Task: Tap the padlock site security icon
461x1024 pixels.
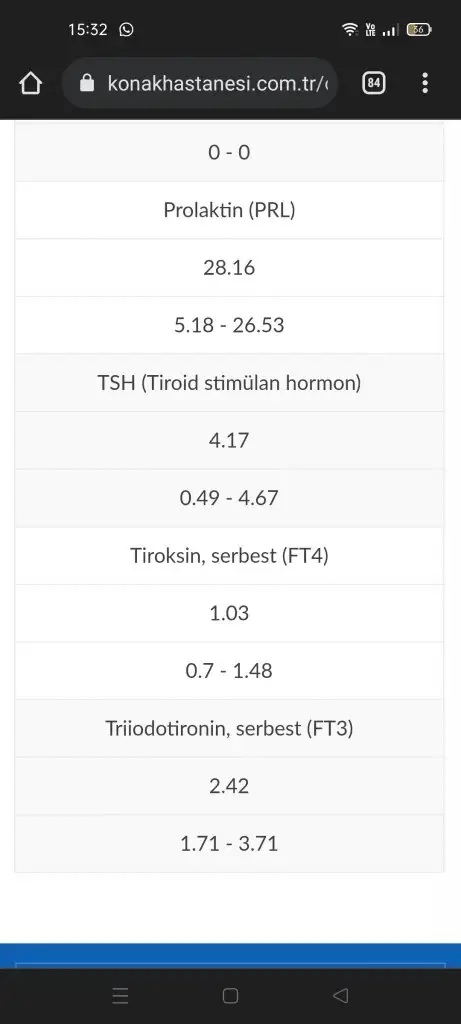Action: [x=87, y=83]
